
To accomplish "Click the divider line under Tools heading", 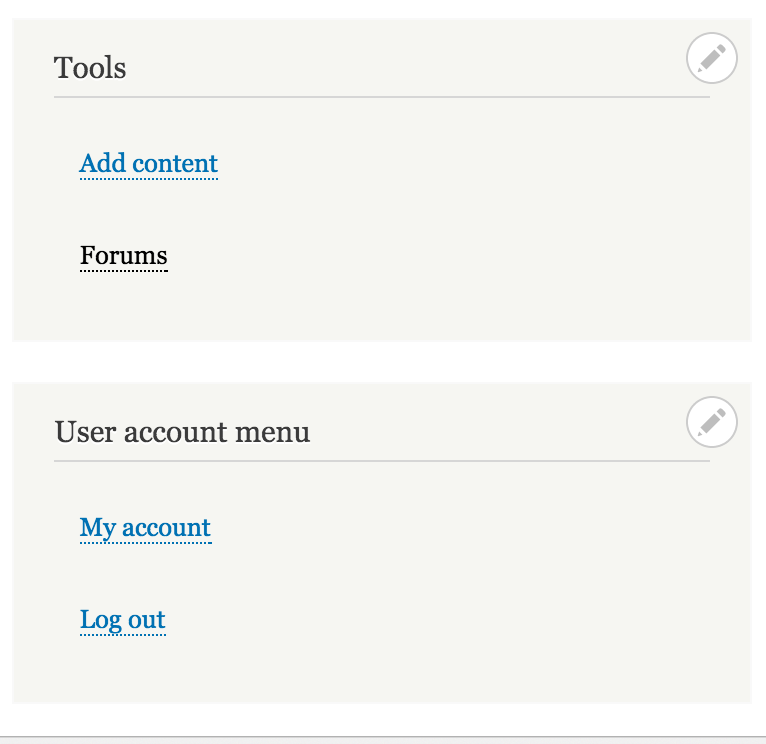I will pos(382,97).
